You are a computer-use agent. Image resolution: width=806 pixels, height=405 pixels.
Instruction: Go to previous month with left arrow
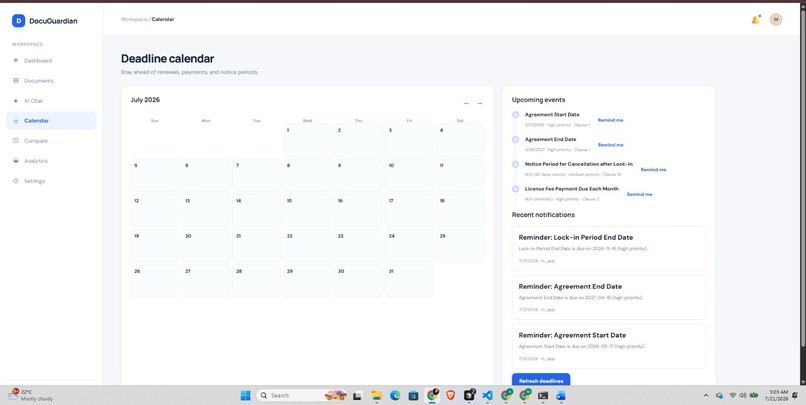pos(466,103)
